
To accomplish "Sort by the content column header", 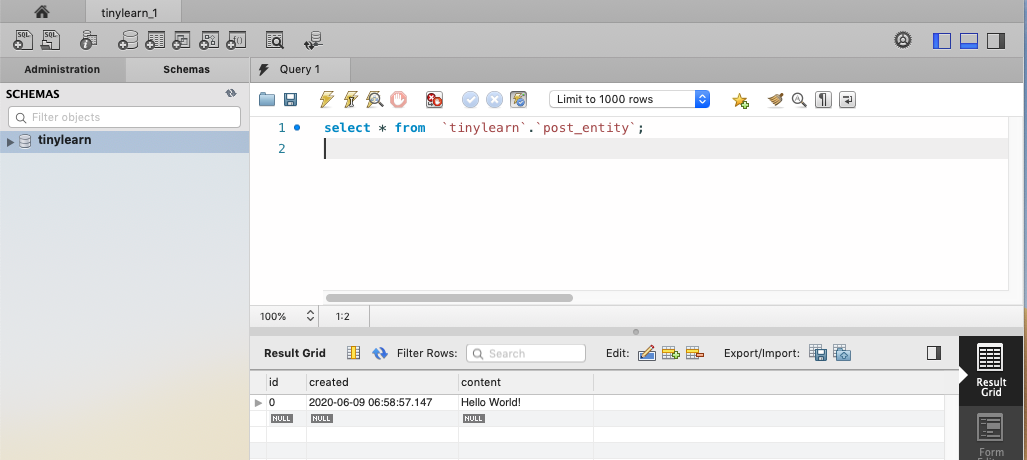I will (526, 381).
